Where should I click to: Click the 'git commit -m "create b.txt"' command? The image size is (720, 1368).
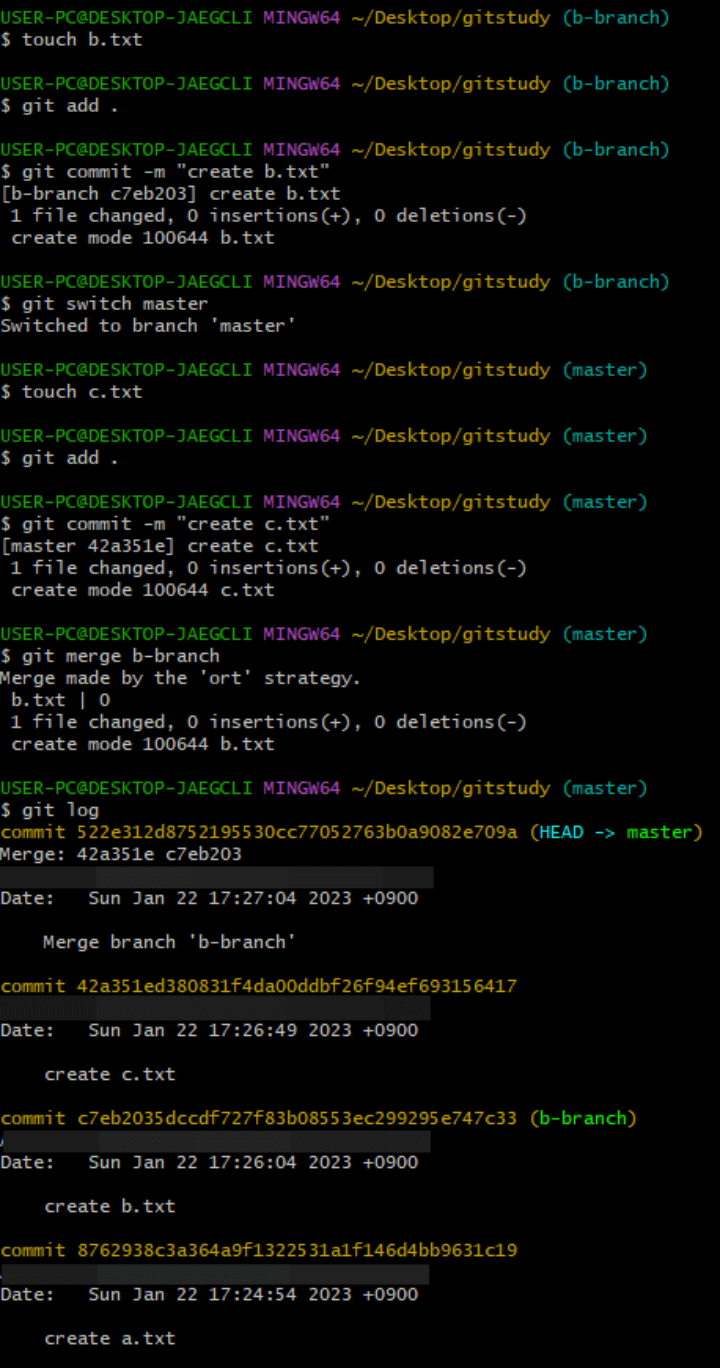tap(165, 172)
